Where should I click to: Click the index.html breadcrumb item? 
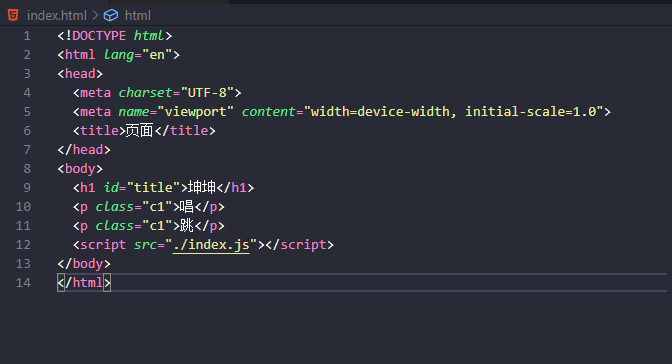[57, 15]
